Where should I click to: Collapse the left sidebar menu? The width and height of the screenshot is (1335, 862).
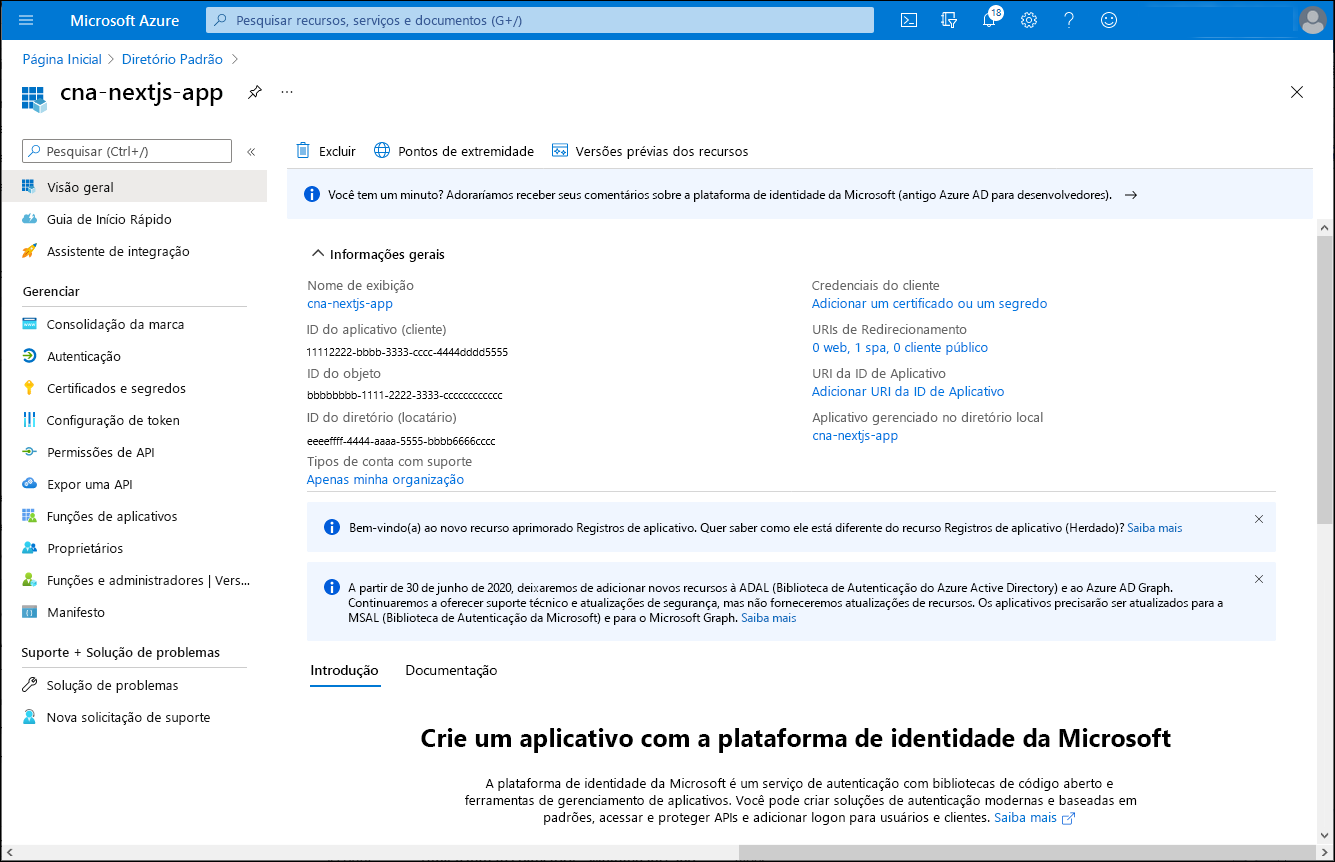[x=251, y=152]
